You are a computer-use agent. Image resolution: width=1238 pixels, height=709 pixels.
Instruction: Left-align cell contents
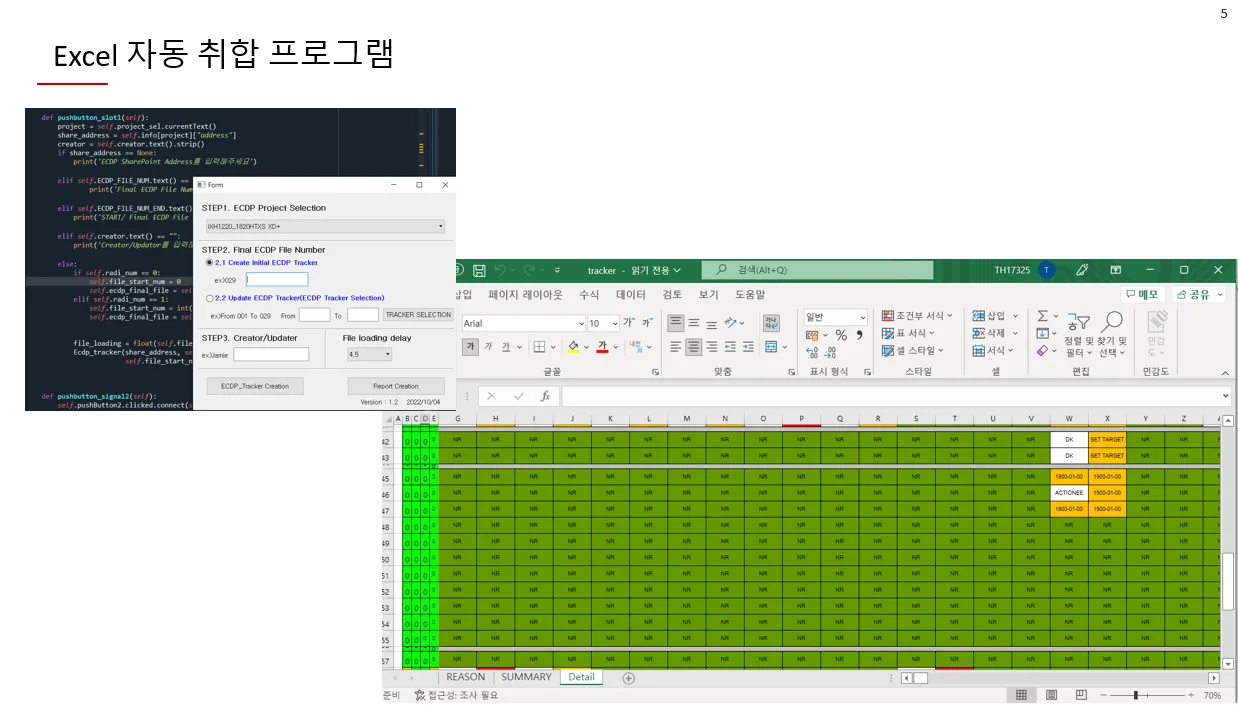click(675, 346)
